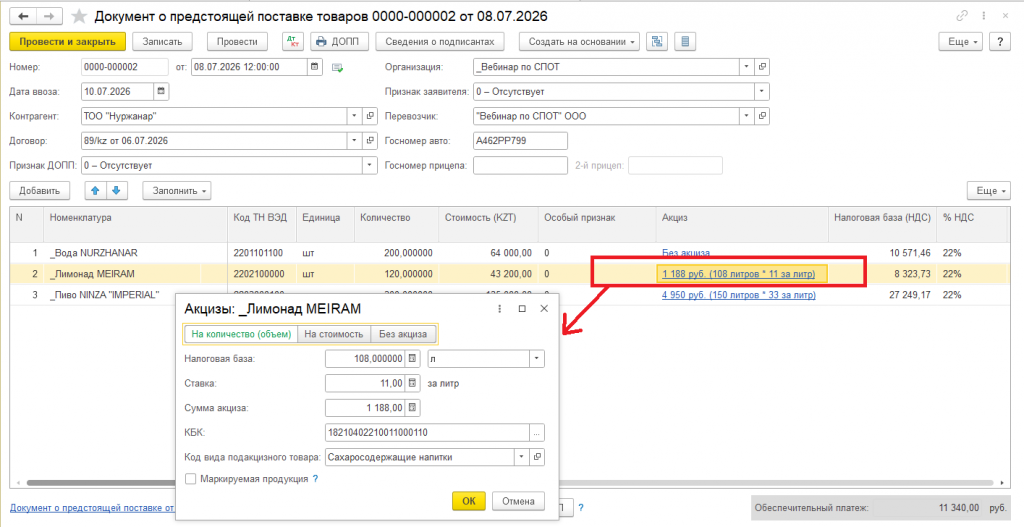The height and width of the screenshot is (527, 1024).
Task: Click the green status icon beside date
Action: pyautogui.click(x=338, y=67)
